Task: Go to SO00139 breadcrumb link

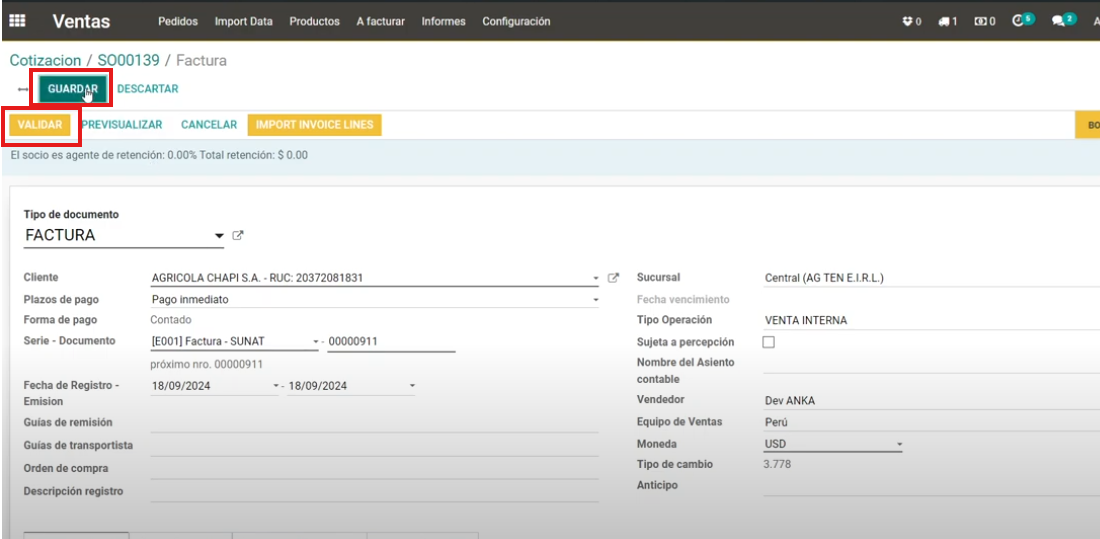Action: (x=128, y=60)
